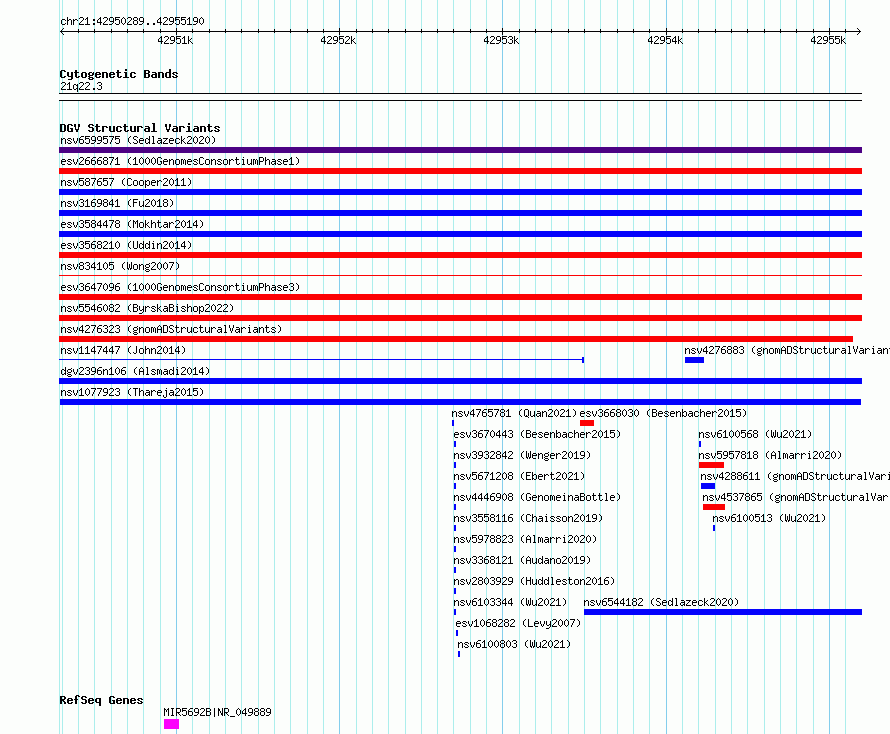Open nsv4288611 gnomAD variant label
Image resolution: width=890 pixels, height=734 pixels.
pos(795,476)
